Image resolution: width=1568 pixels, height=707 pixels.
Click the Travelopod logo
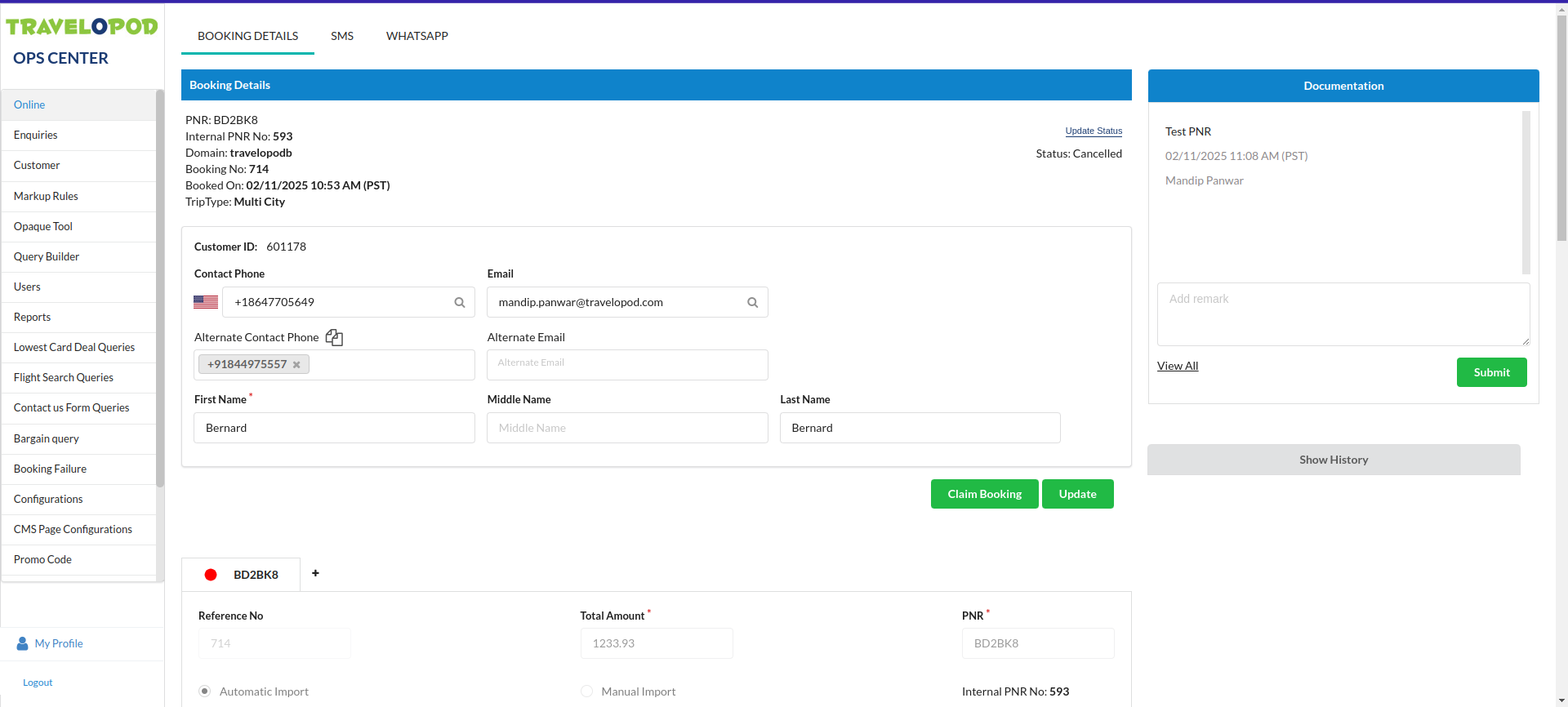(x=82, y=27)
